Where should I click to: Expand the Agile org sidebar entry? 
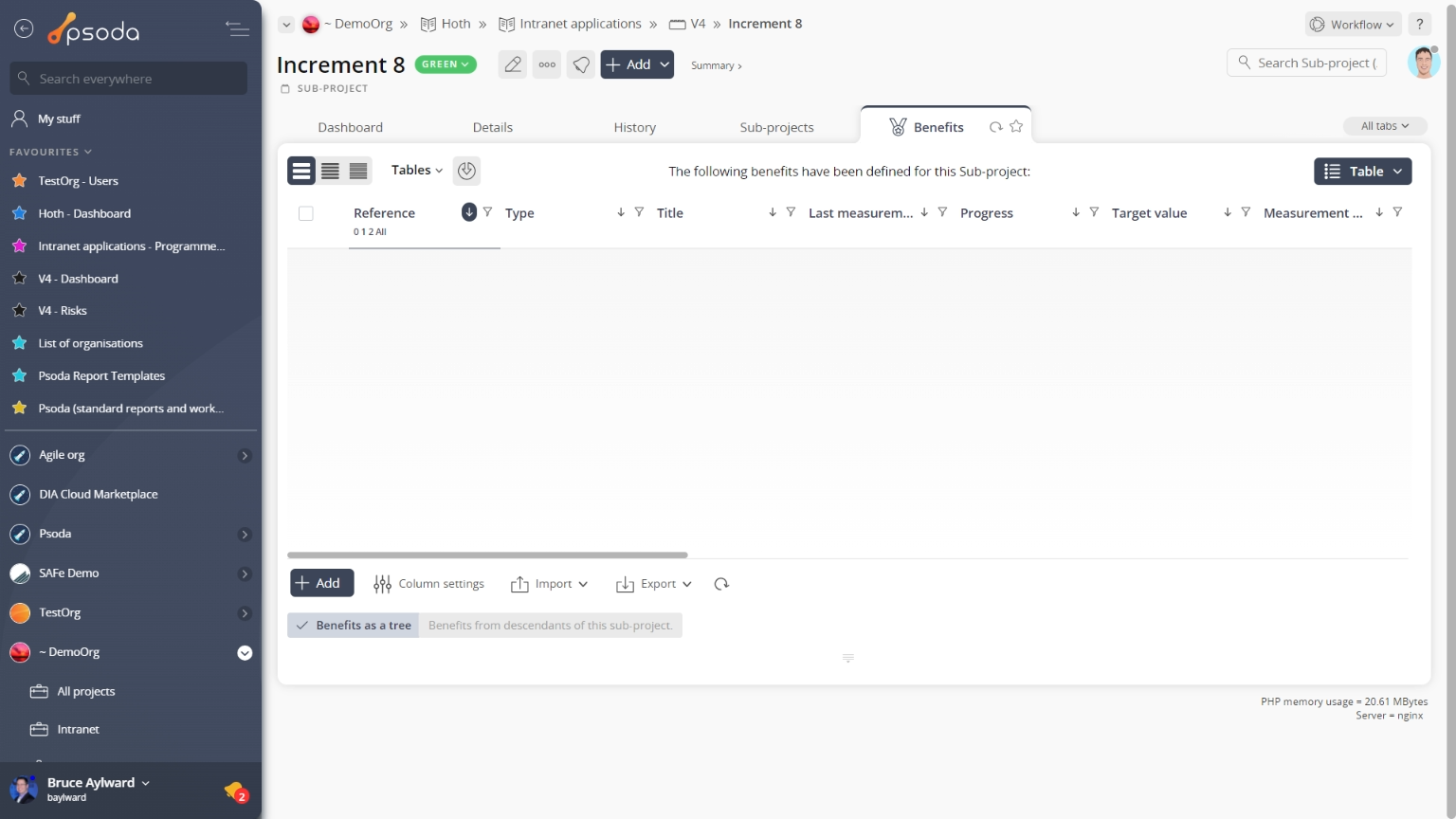pyautogui.click(x=245, y=456)
